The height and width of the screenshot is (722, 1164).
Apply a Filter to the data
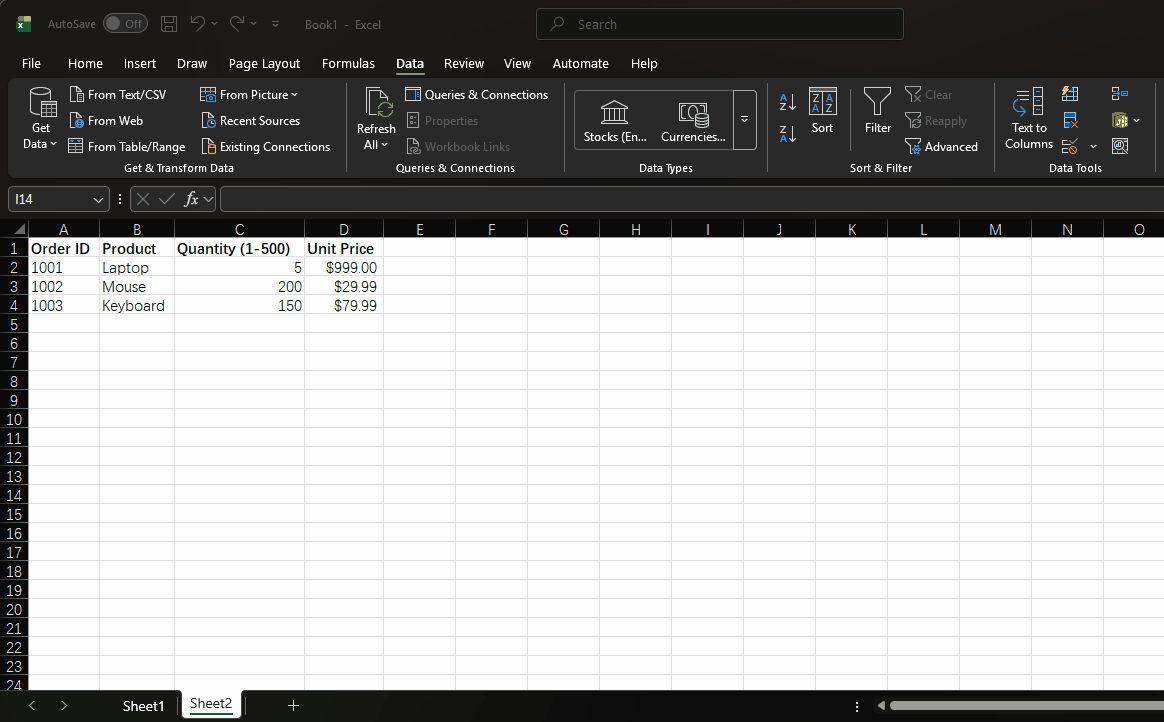(x=877, y=113)
